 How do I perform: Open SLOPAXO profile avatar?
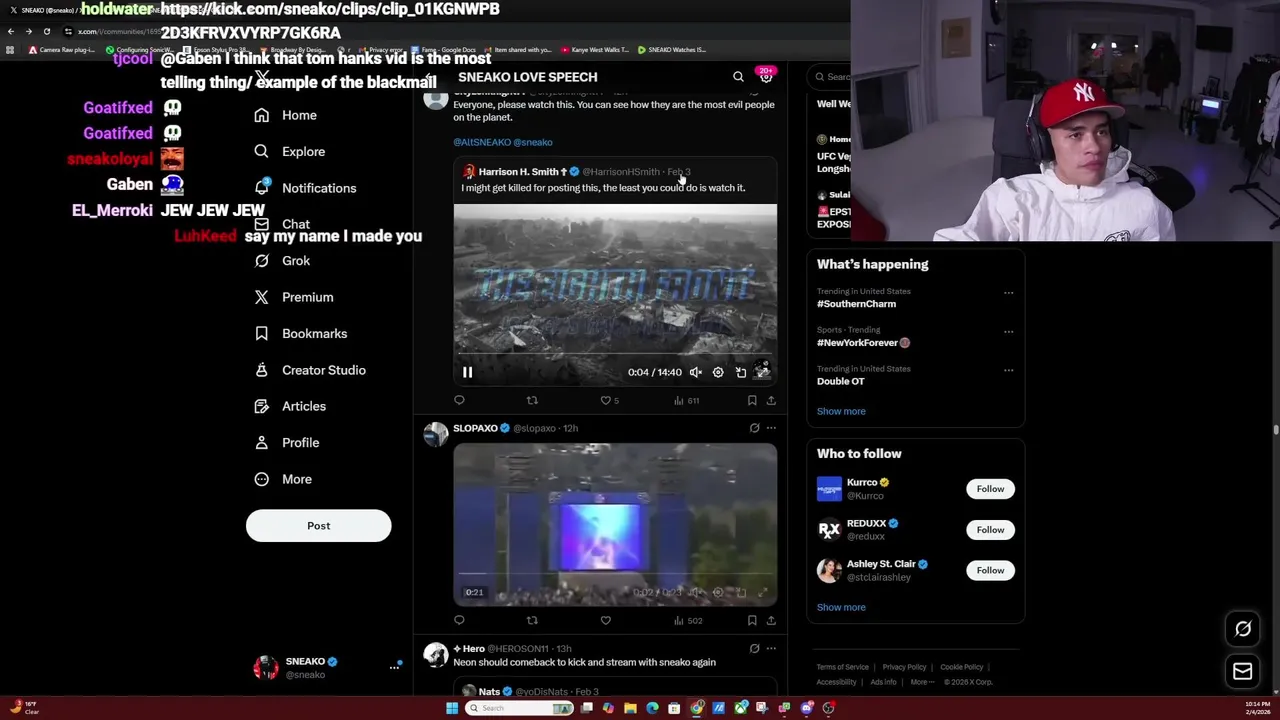pyautogui.click(x=436, y=434)
